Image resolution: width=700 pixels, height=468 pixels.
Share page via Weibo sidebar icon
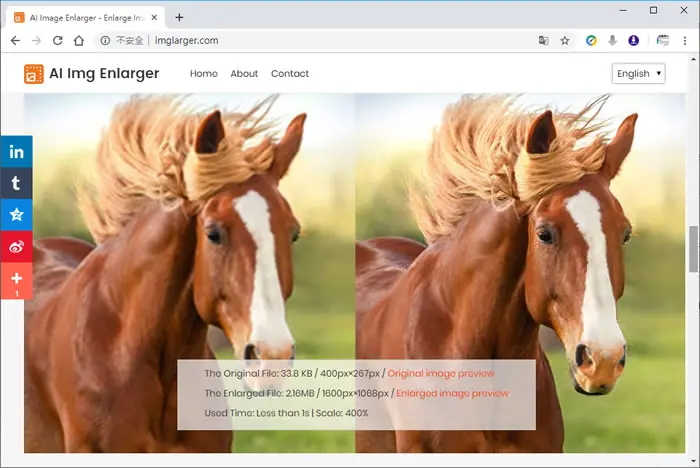tap(16, 247)
